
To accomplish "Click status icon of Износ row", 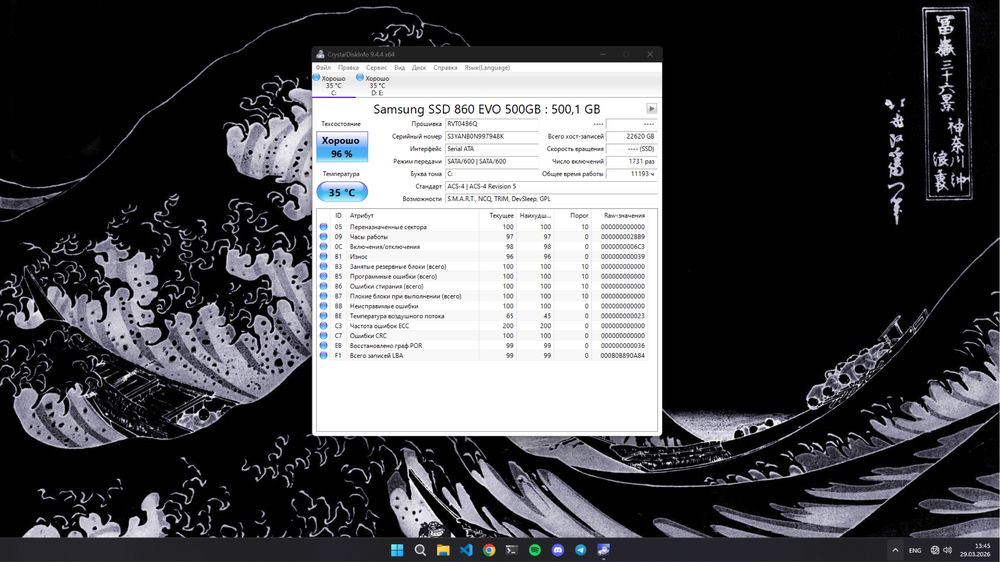I will [323, 256].
